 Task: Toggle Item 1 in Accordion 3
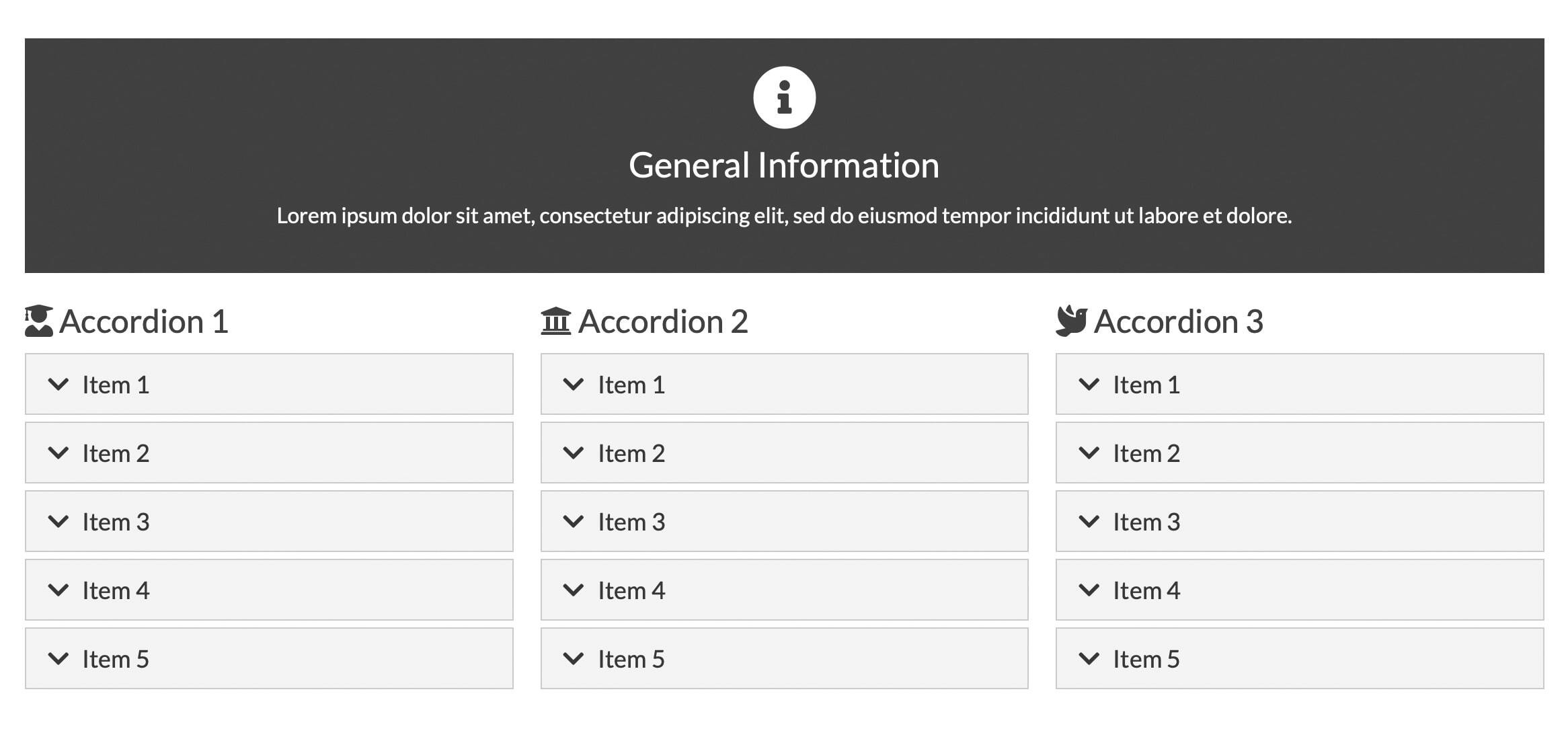[1299, 385]
